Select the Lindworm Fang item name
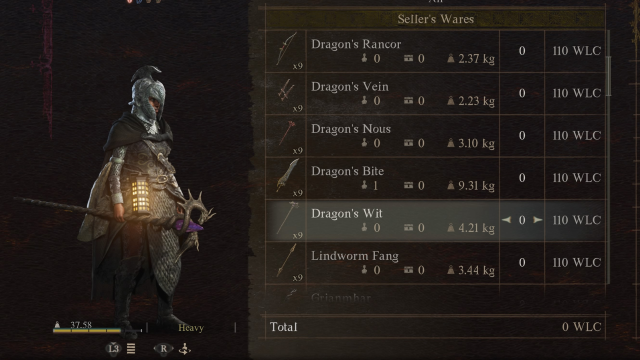 (355, 256)
